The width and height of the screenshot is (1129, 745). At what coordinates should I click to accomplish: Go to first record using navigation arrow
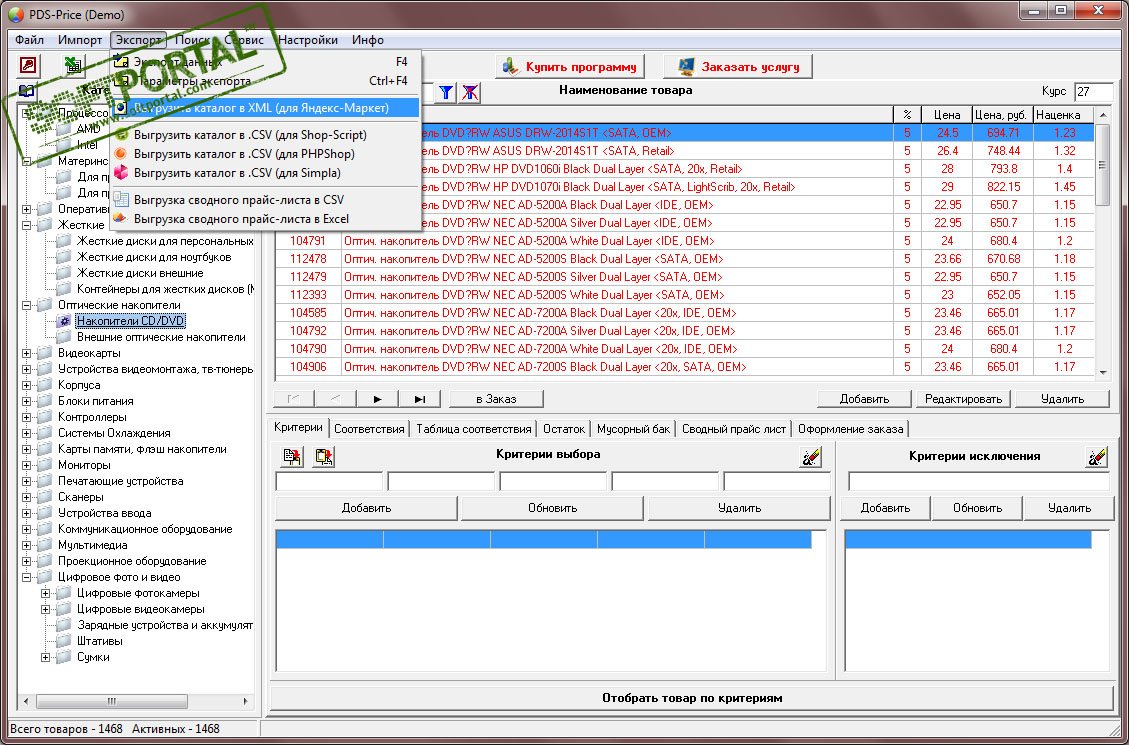(294, 399)
